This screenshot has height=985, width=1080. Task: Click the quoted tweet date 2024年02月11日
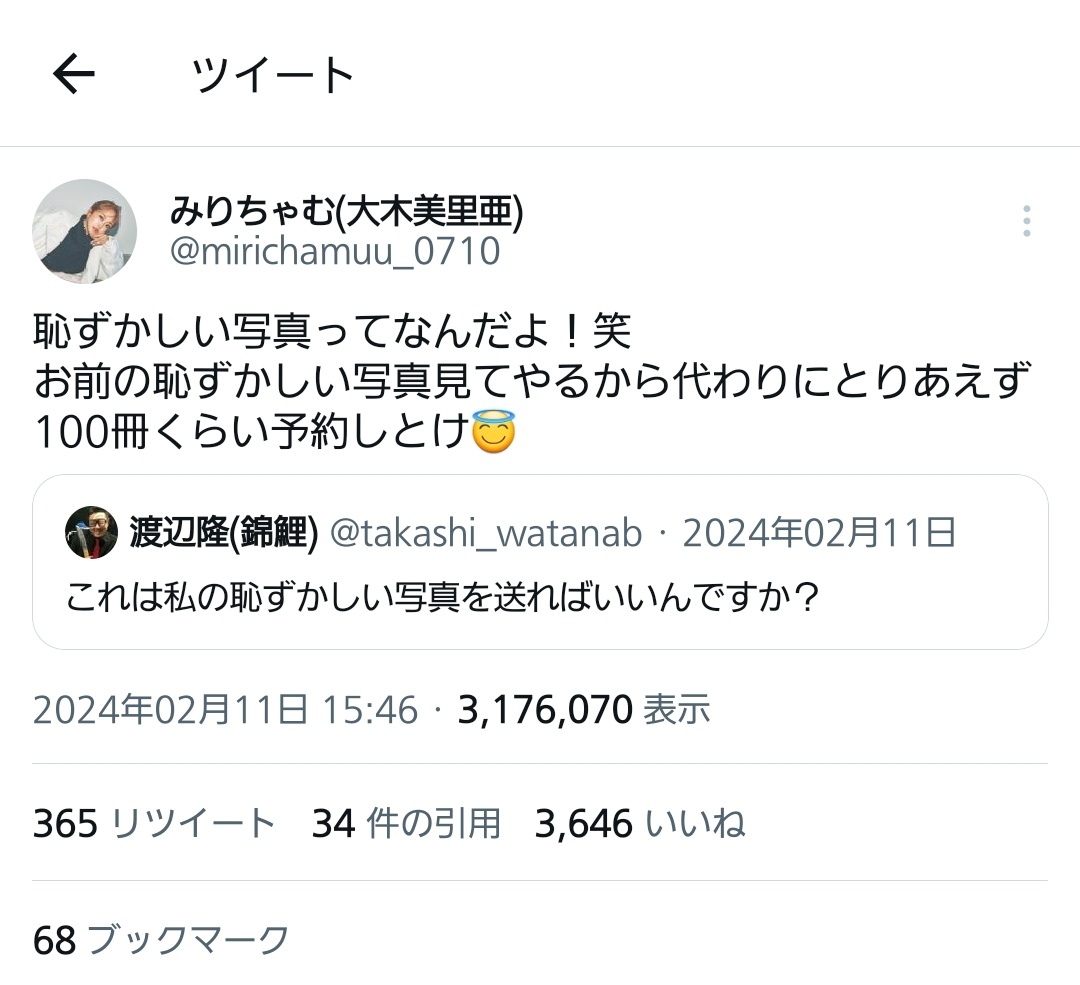coord(819,533)
